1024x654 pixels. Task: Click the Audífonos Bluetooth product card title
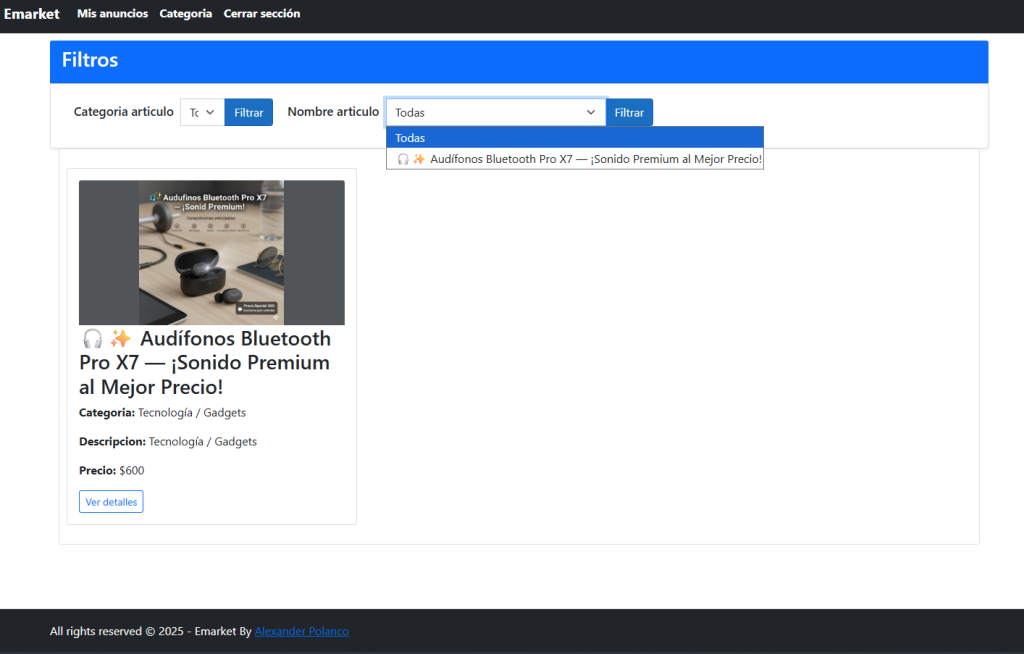[205, 363]
